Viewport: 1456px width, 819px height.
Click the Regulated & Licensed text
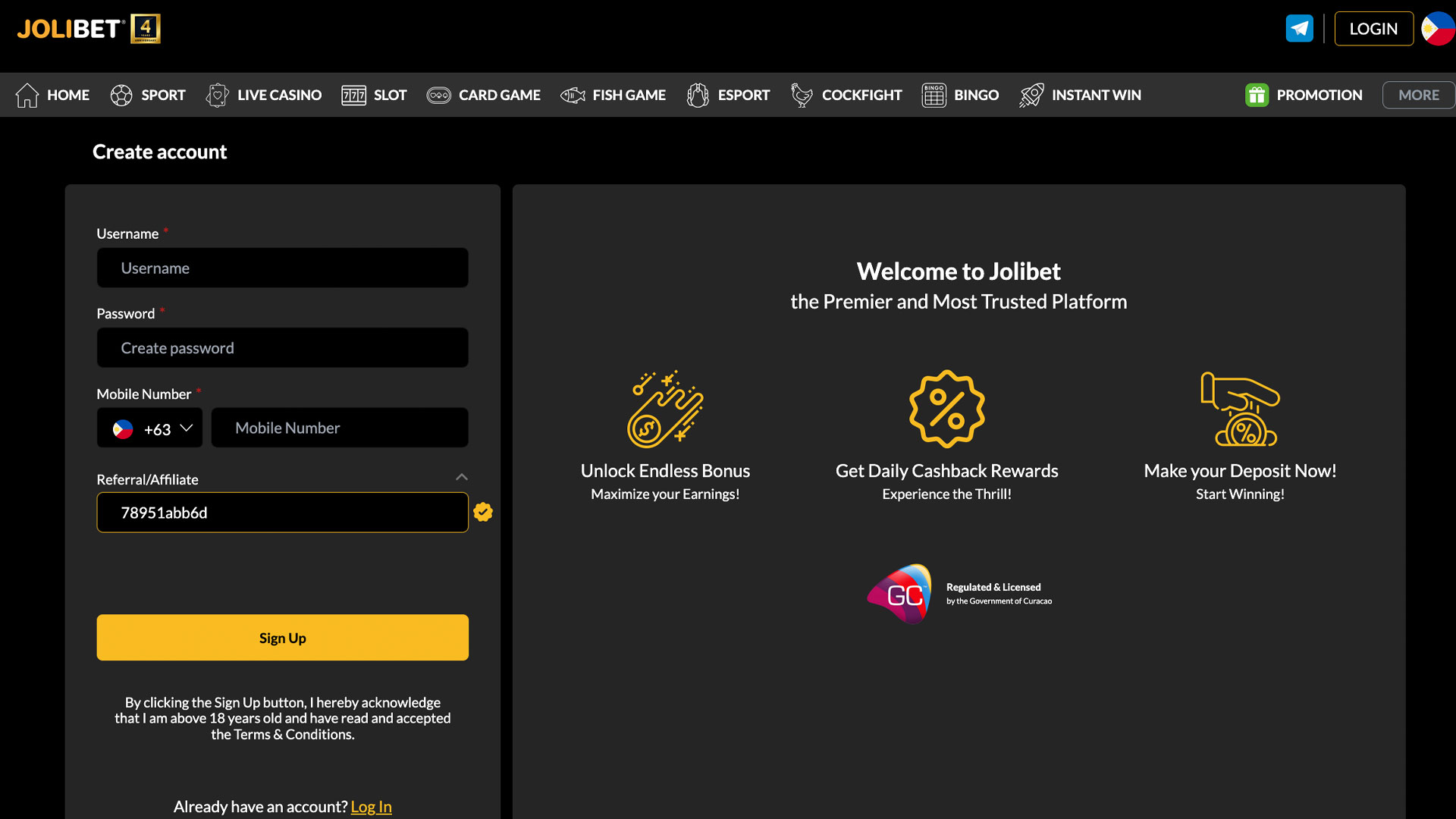click(x=993, y=587)
